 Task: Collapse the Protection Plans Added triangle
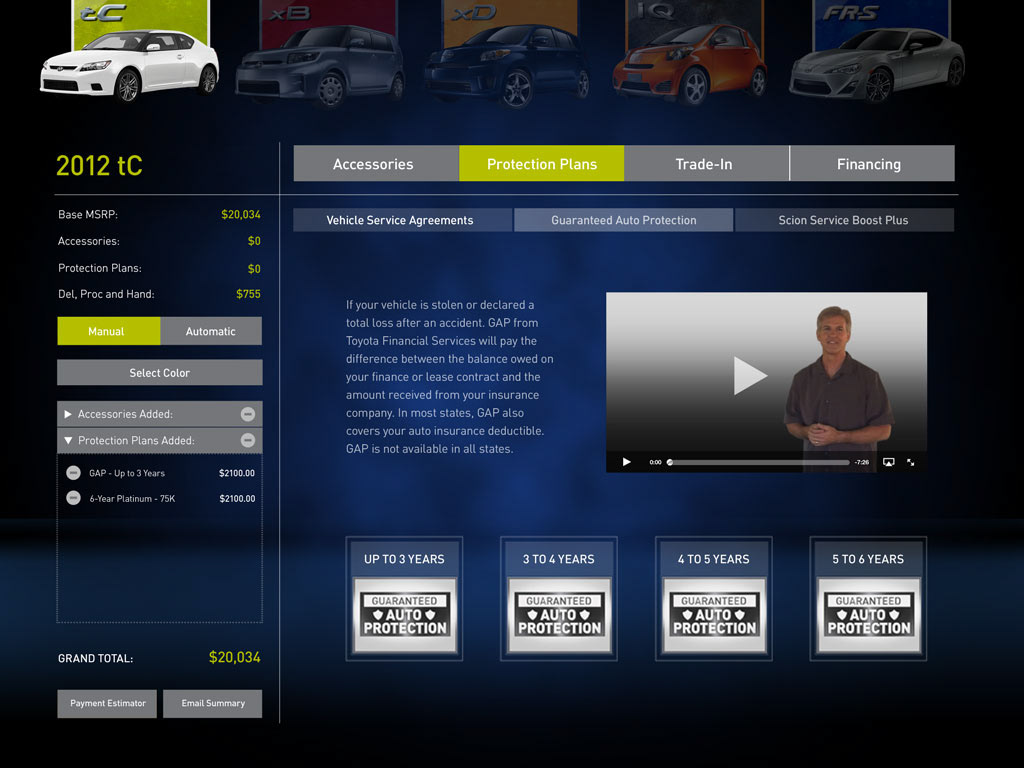coord(68,441)
